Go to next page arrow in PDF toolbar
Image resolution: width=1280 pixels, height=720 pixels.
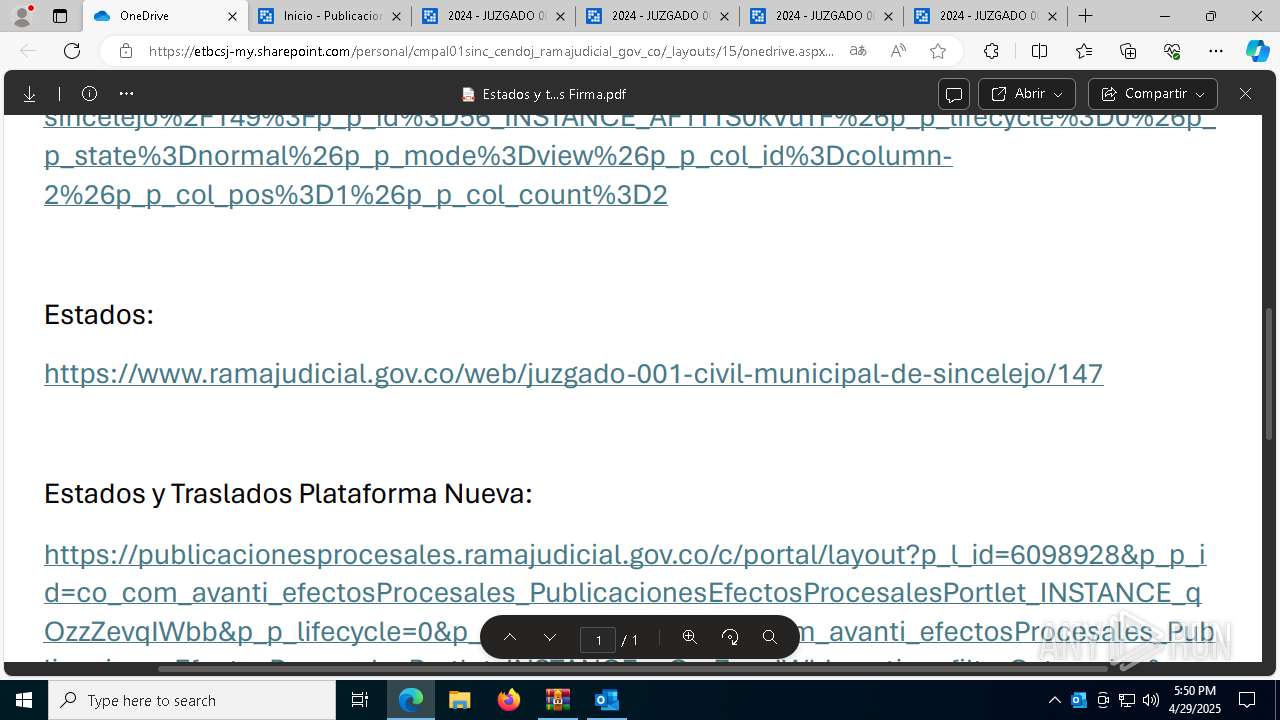tap(549, 638)
